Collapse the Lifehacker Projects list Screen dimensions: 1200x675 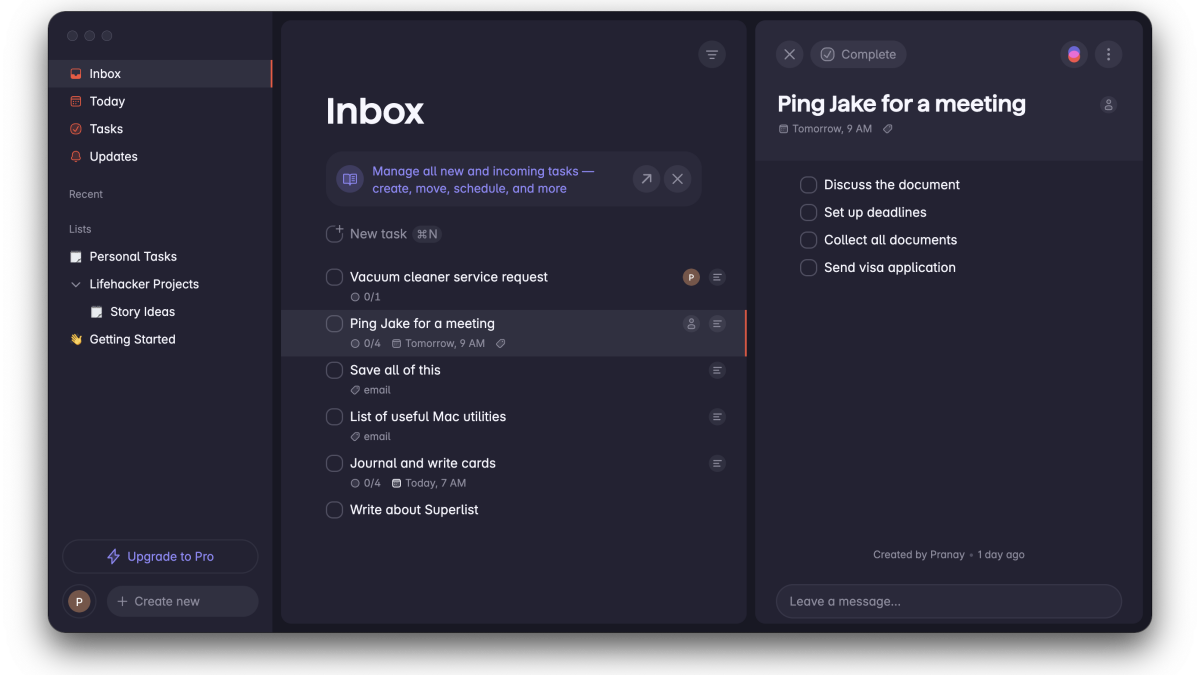(76, 284)
